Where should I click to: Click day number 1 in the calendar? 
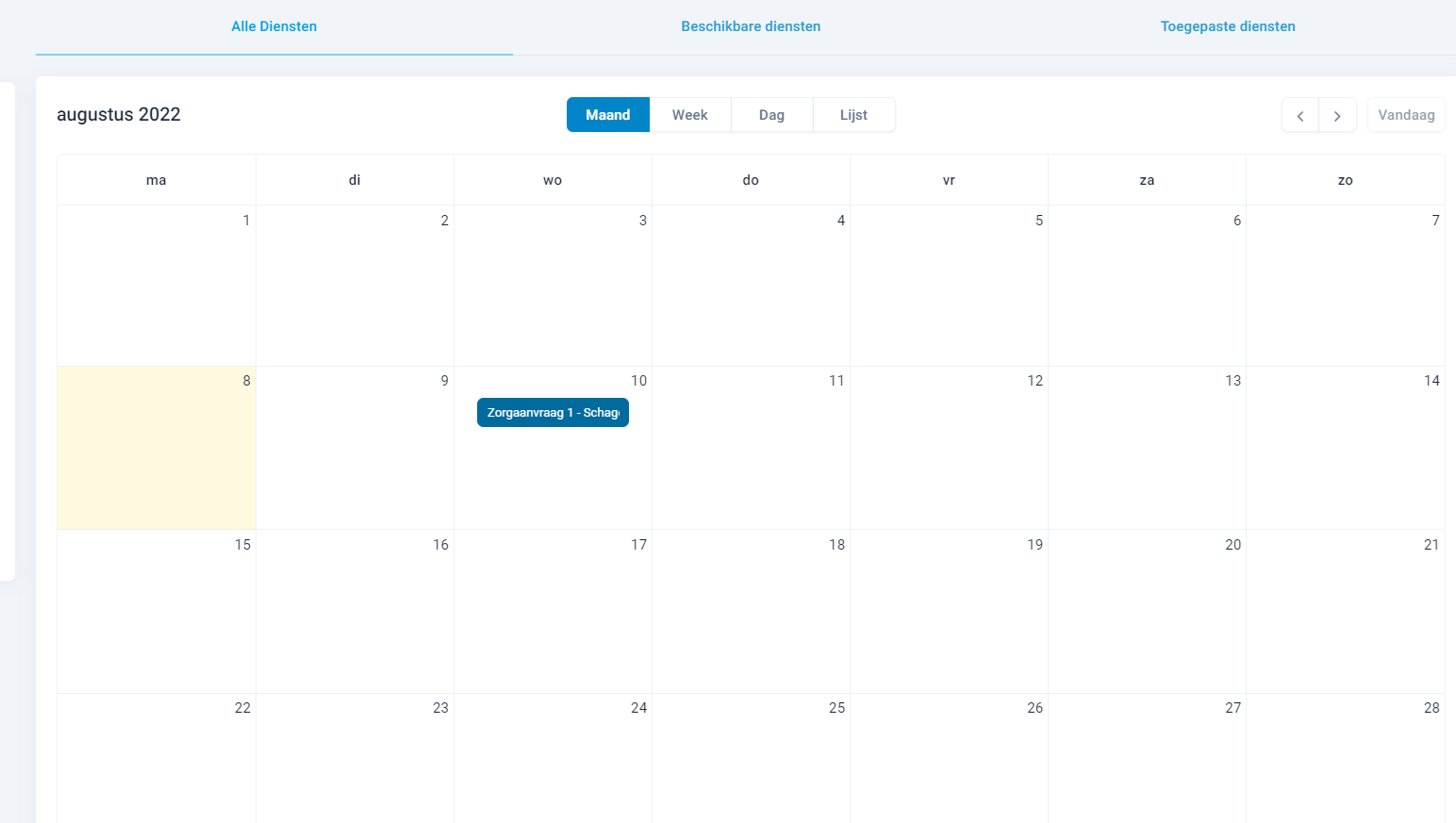tap(247, 221)
